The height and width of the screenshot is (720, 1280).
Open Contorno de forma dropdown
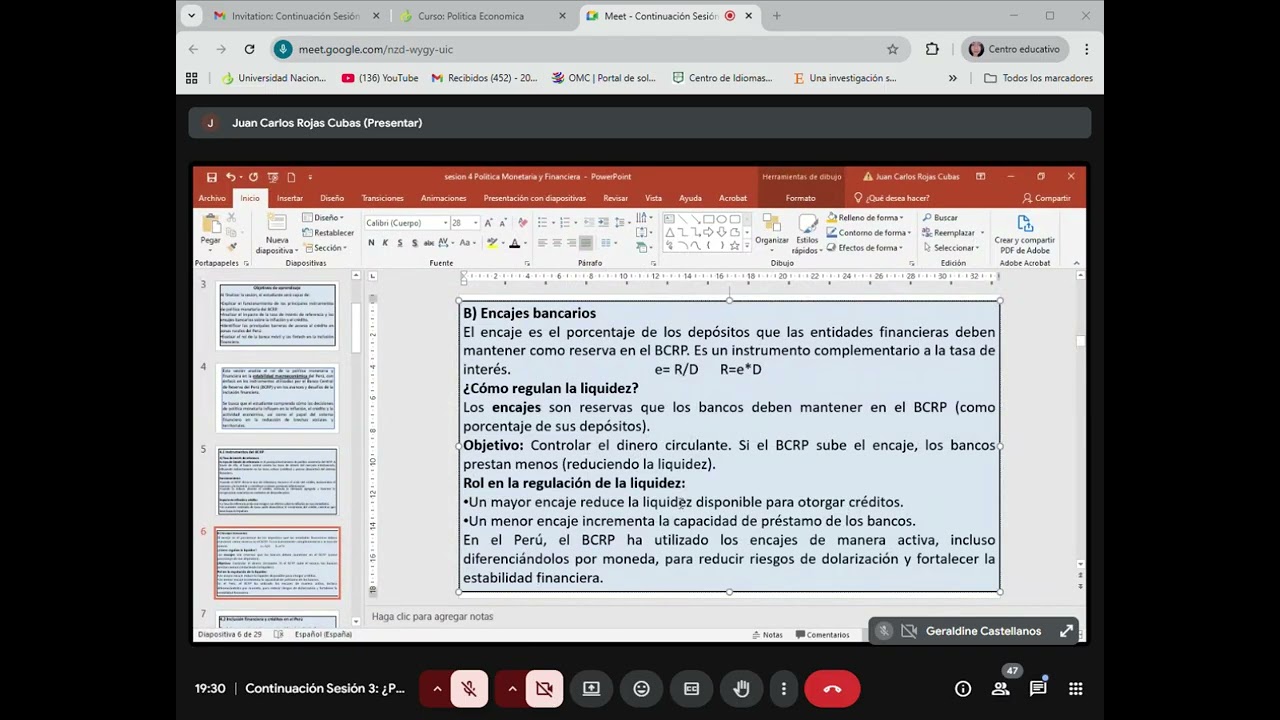[x=869, y=233]
